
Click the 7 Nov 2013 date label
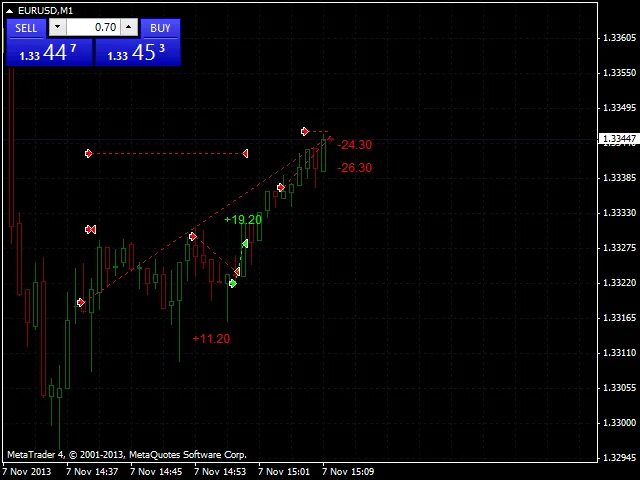(x=27, y=472)
